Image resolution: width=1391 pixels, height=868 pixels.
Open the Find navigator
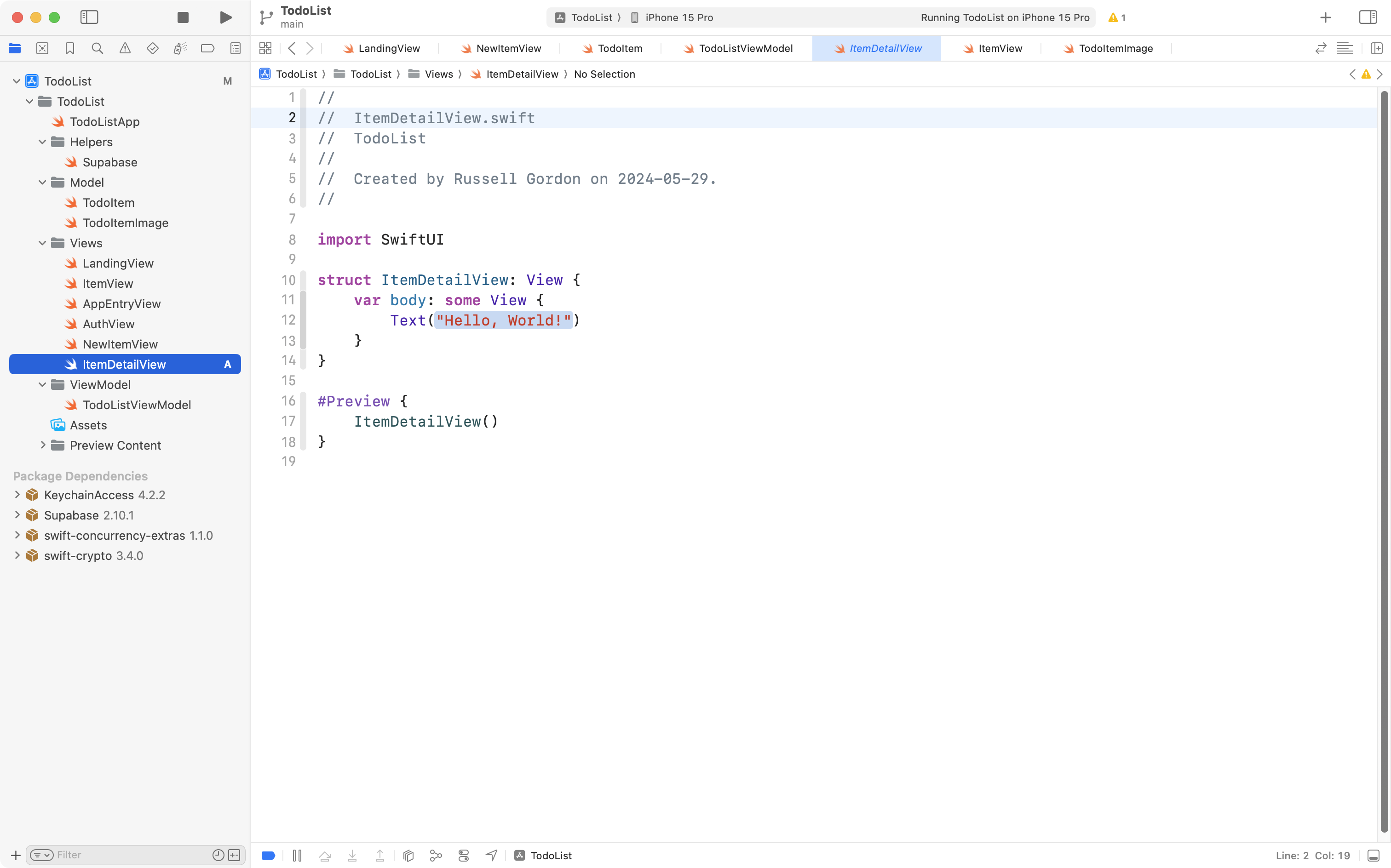pos(97,48)
